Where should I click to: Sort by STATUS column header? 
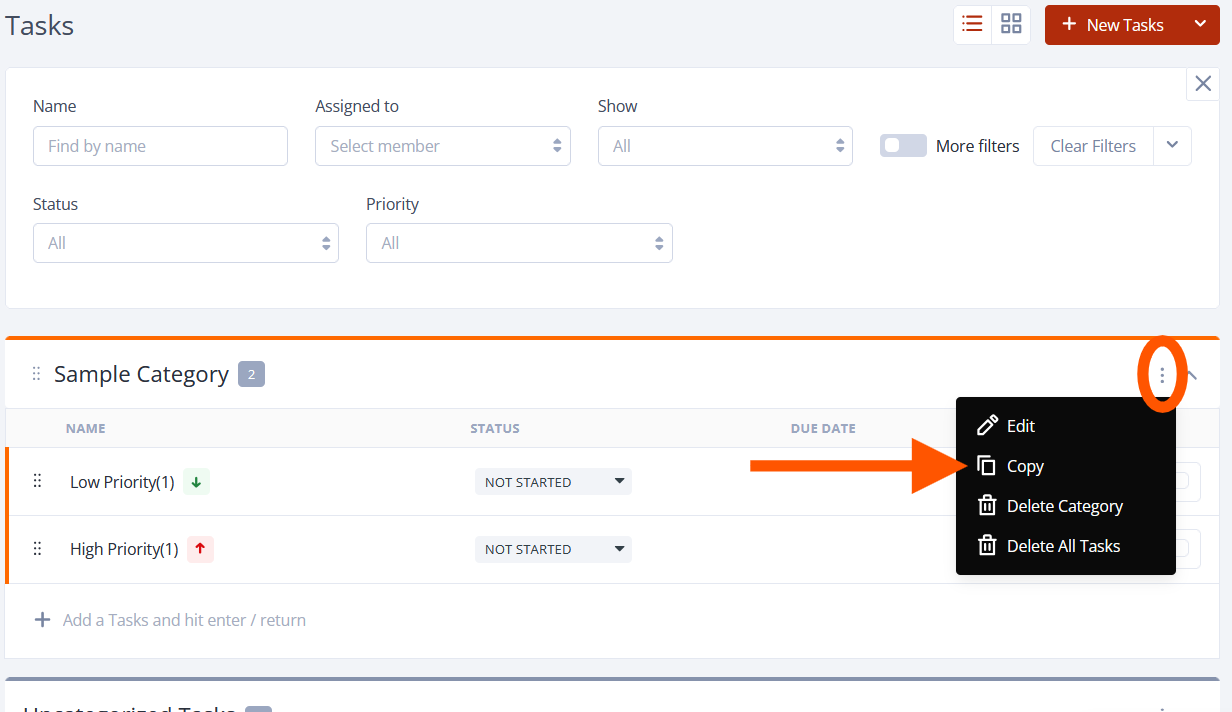pos(495,428)
